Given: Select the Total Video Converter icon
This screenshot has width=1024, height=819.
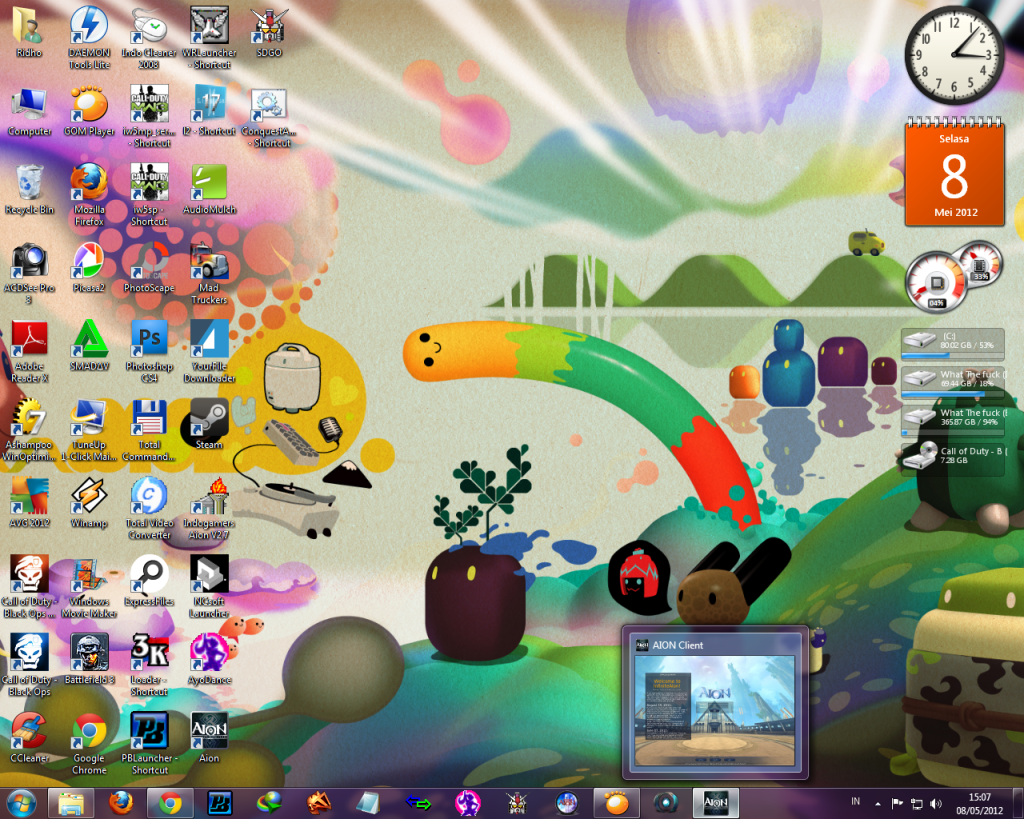Looking at the screenshot, I should pos(149,508).
